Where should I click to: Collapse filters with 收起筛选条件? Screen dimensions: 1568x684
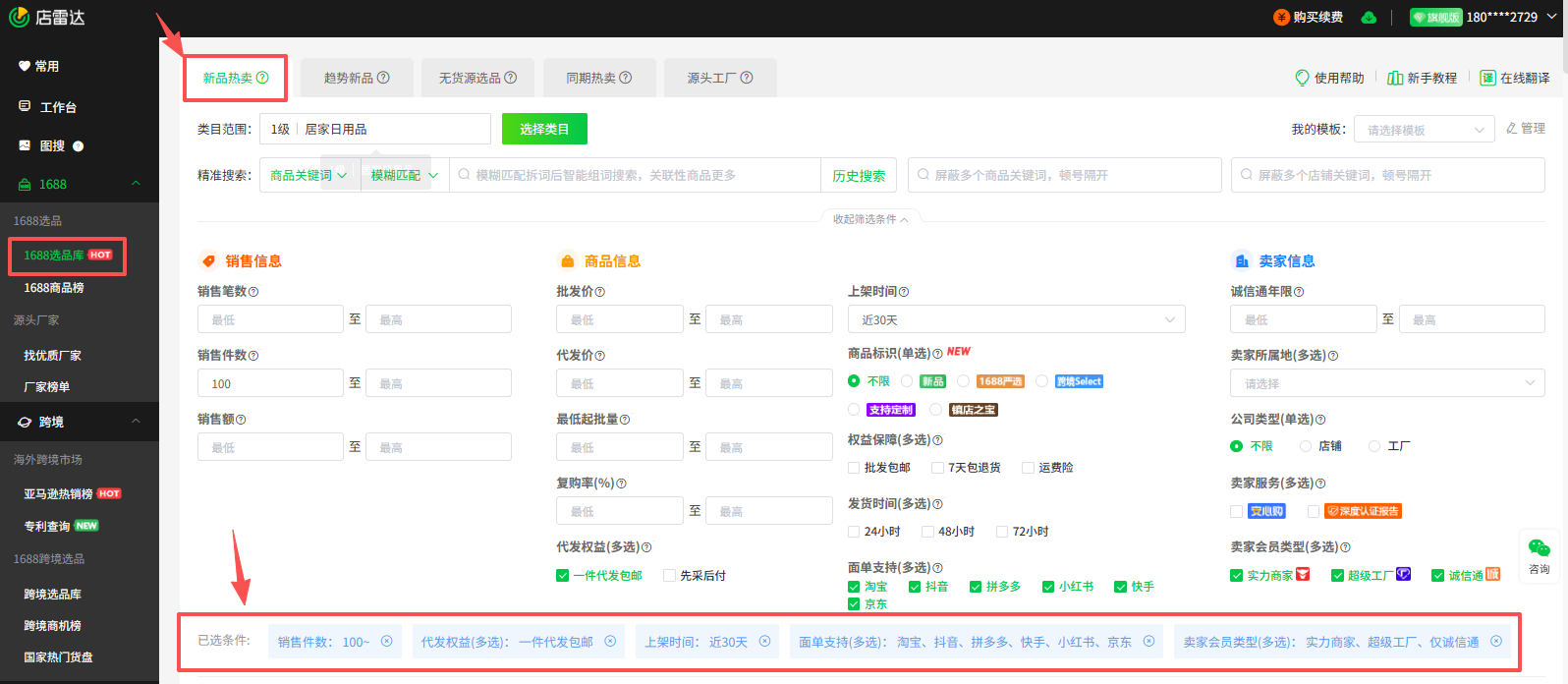click(869, 219)
